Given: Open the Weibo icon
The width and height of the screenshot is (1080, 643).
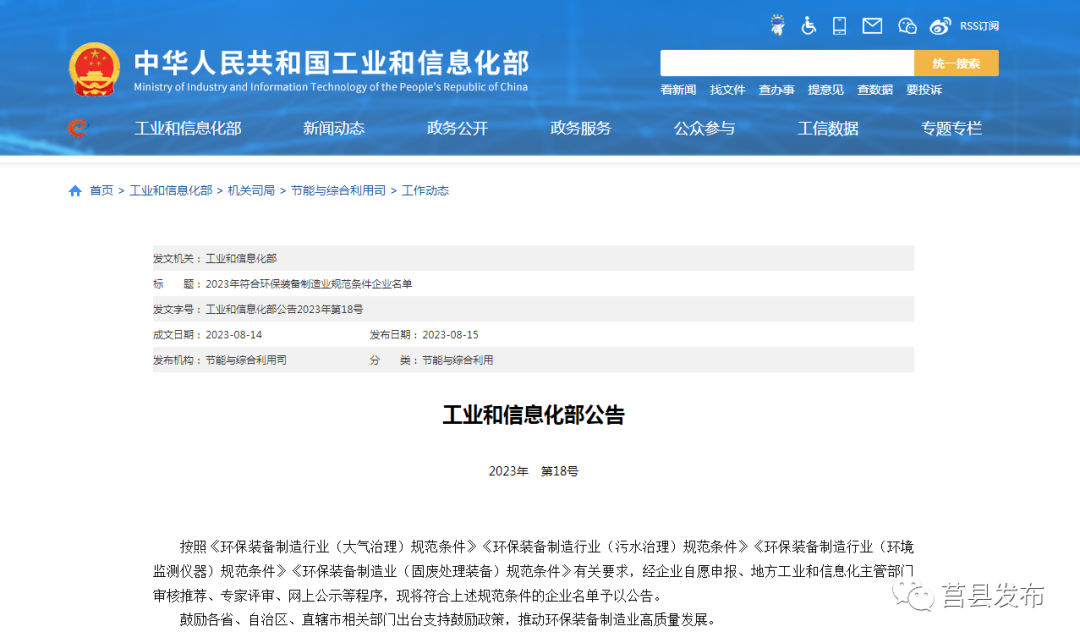Looking at the screenshot, I should [940, 26].
